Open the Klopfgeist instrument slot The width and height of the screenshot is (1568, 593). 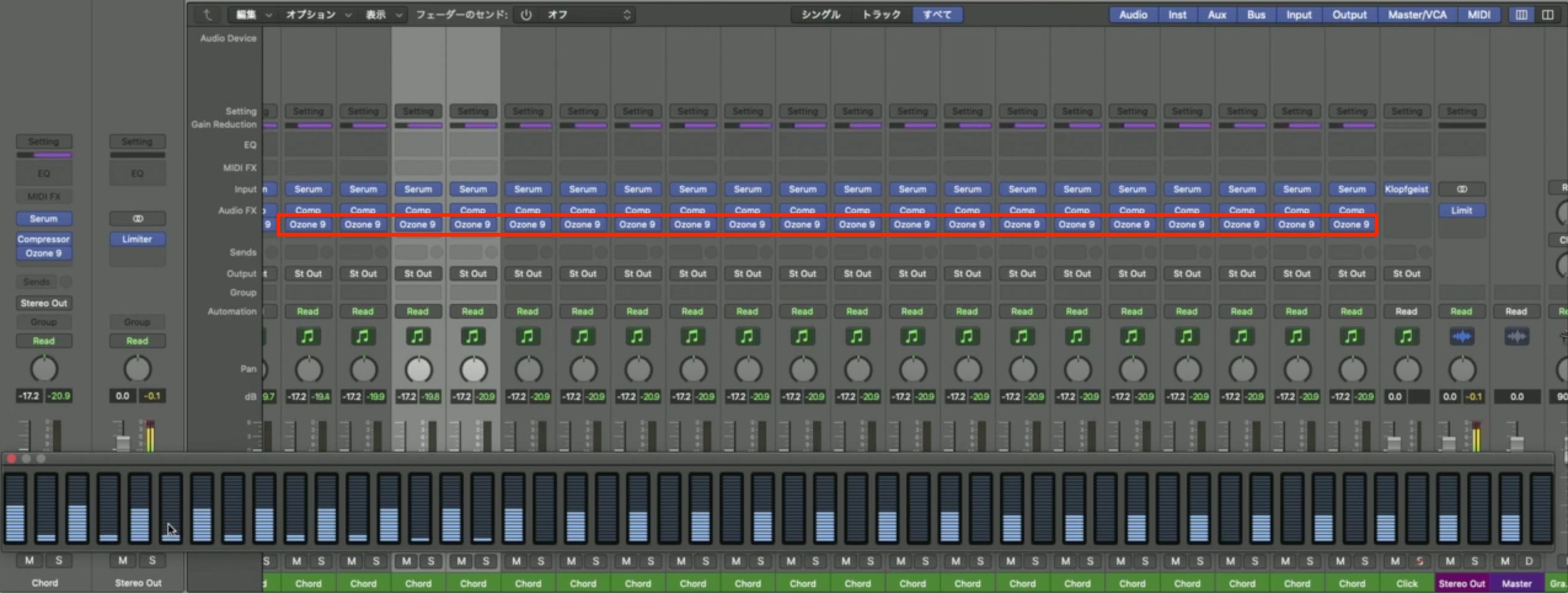[1406, 189]
